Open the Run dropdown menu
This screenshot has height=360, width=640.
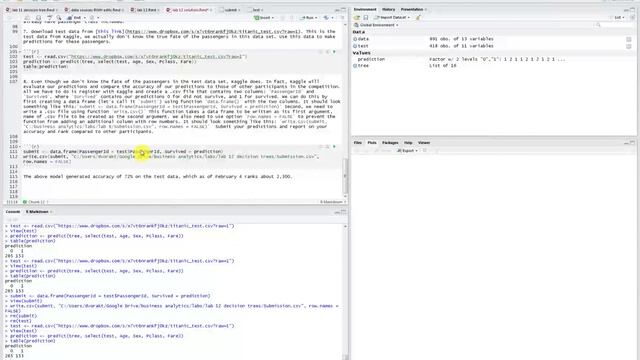tap(309, 18)
